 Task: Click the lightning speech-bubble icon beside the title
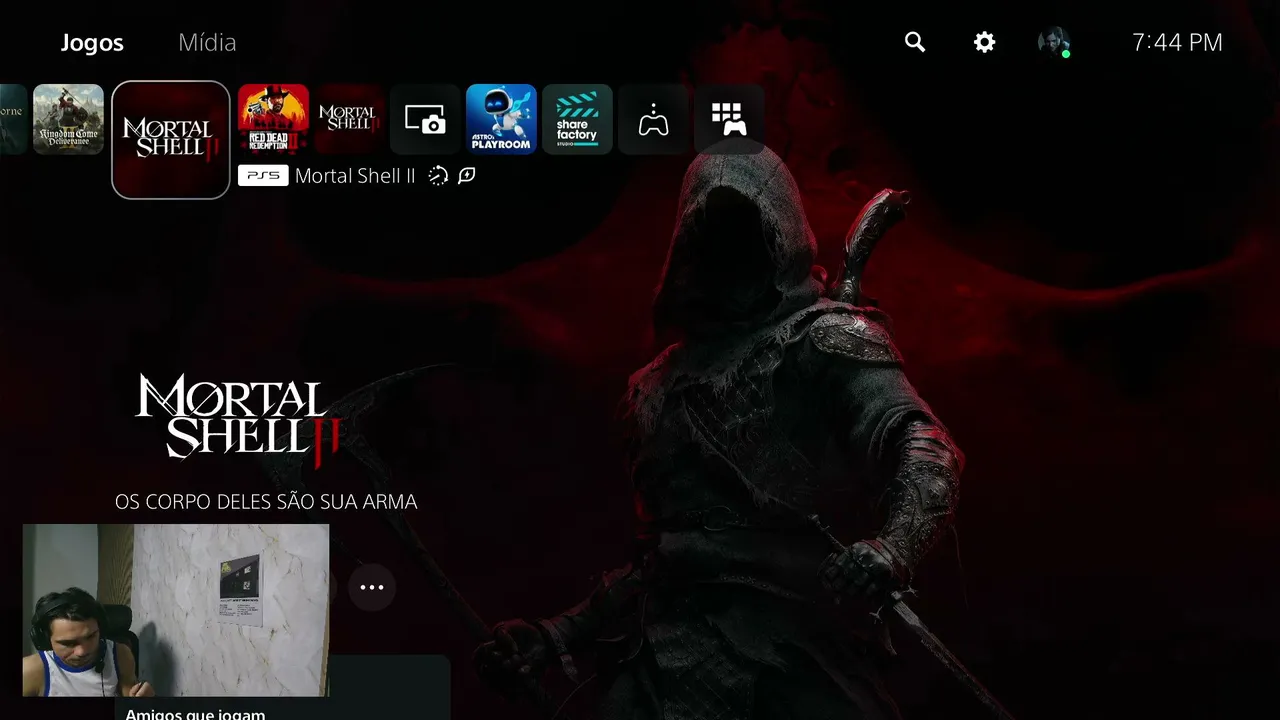point(466,176)
